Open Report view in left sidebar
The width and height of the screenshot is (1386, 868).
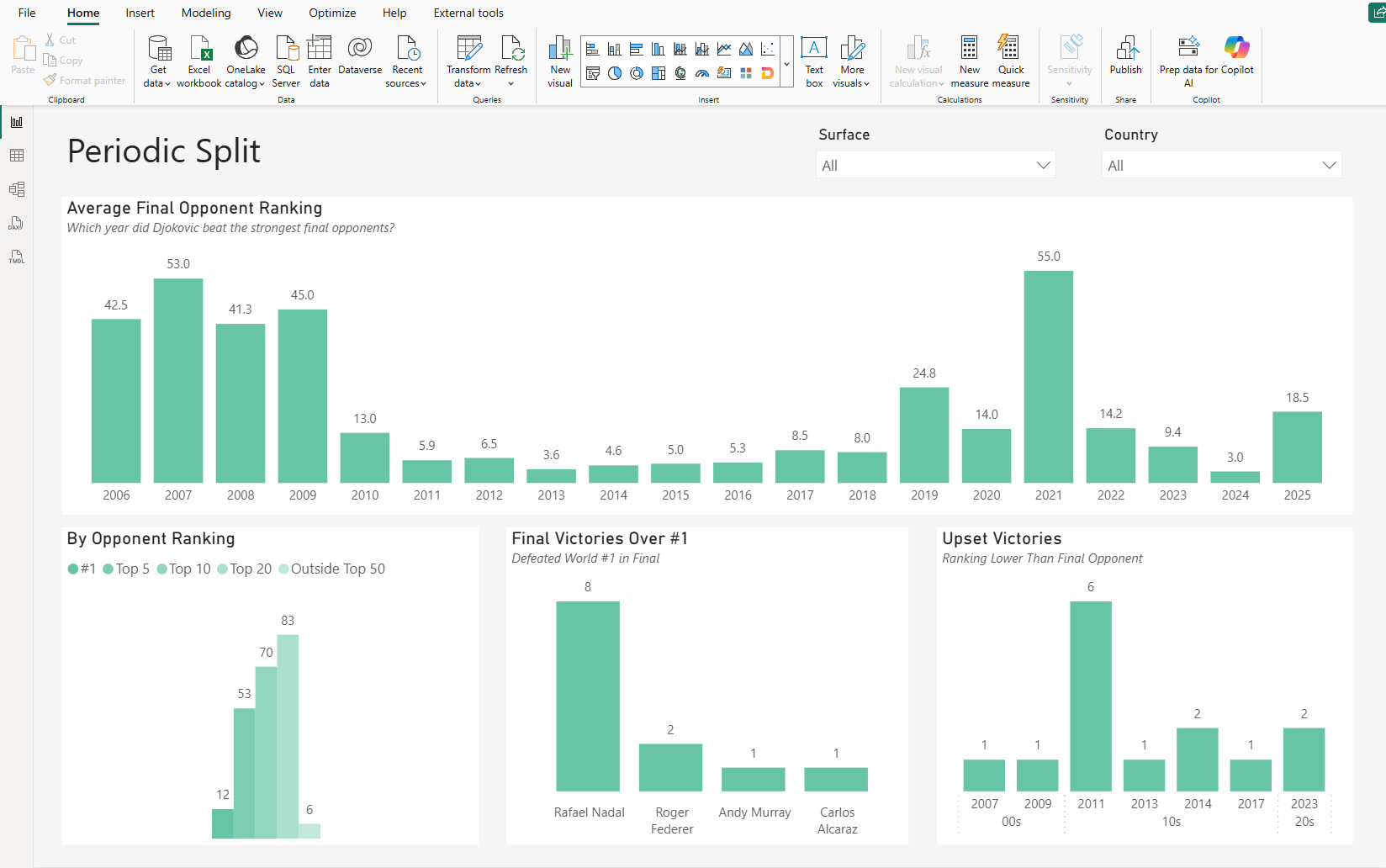17,122
